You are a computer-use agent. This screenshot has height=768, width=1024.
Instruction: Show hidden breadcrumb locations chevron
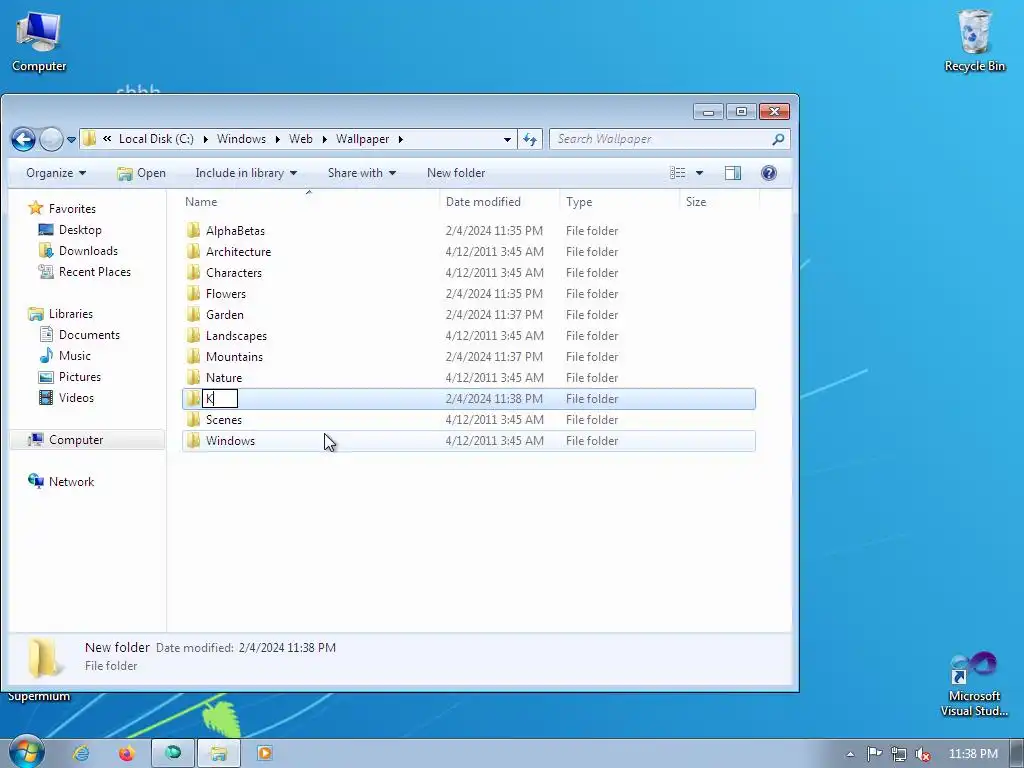(x=107, y=138)
